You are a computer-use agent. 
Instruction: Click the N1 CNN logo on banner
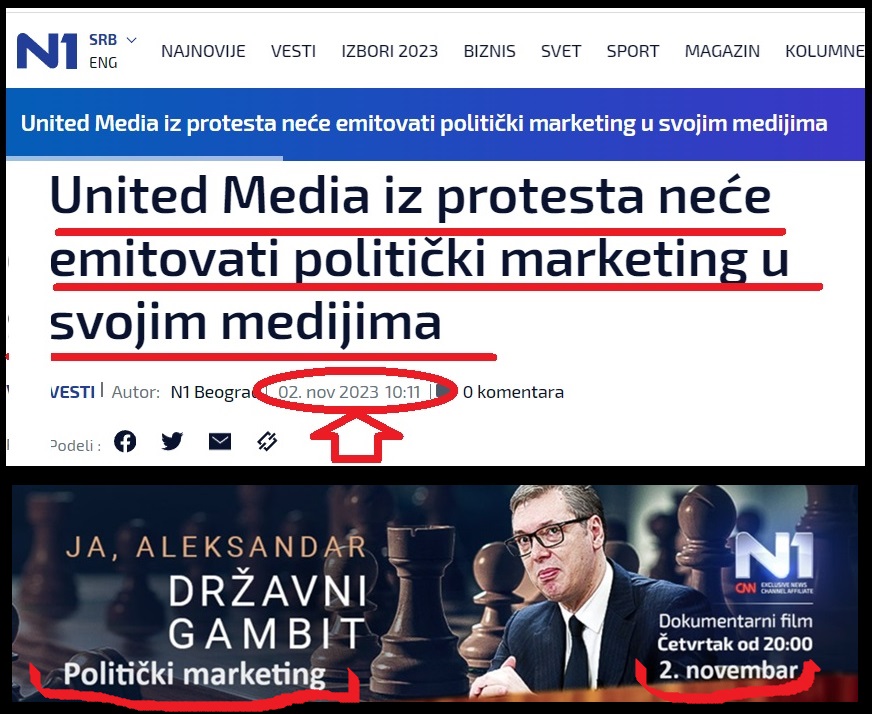point(774,563)
